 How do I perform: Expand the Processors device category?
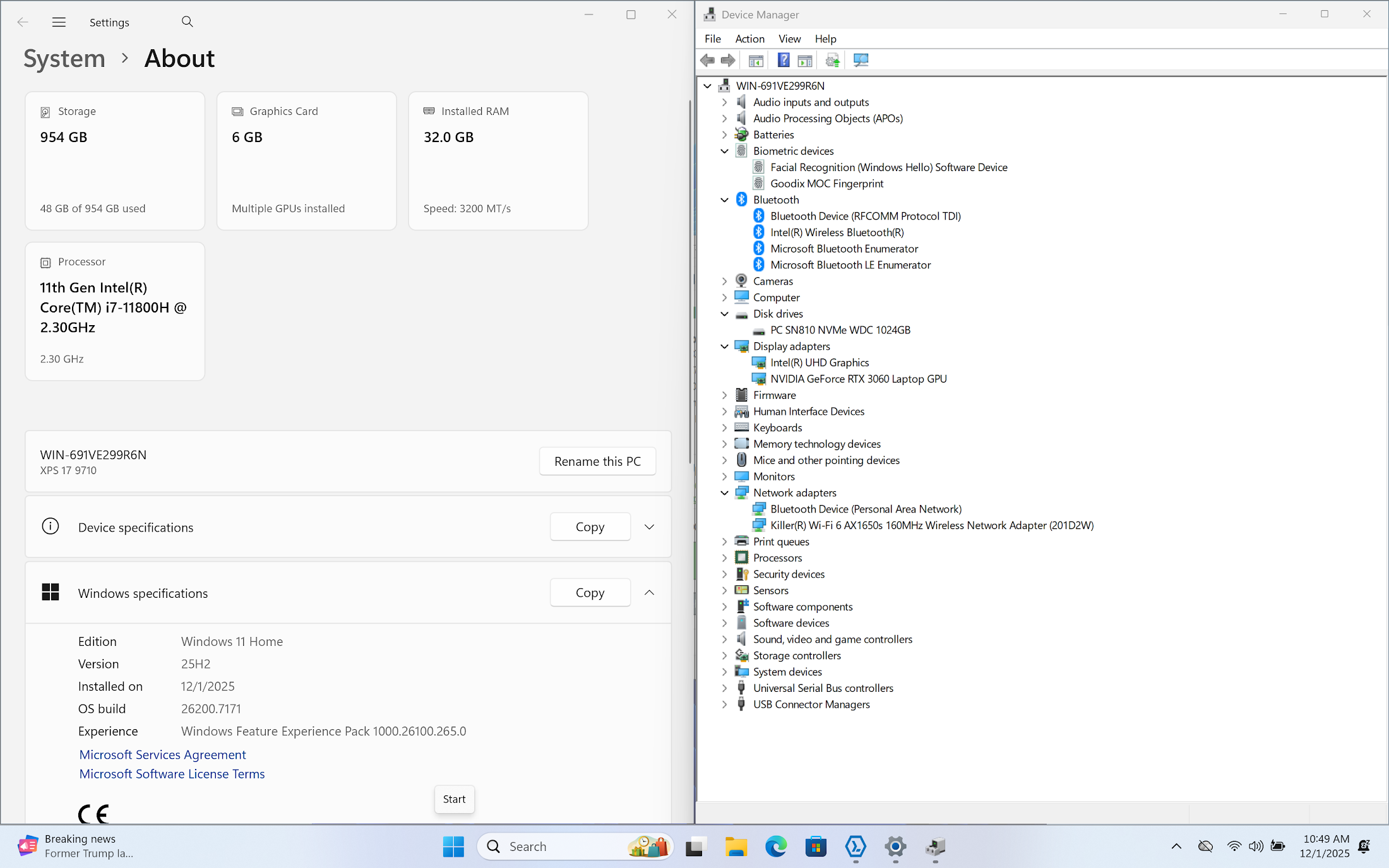pyautogui.click(x=725, y=558)
